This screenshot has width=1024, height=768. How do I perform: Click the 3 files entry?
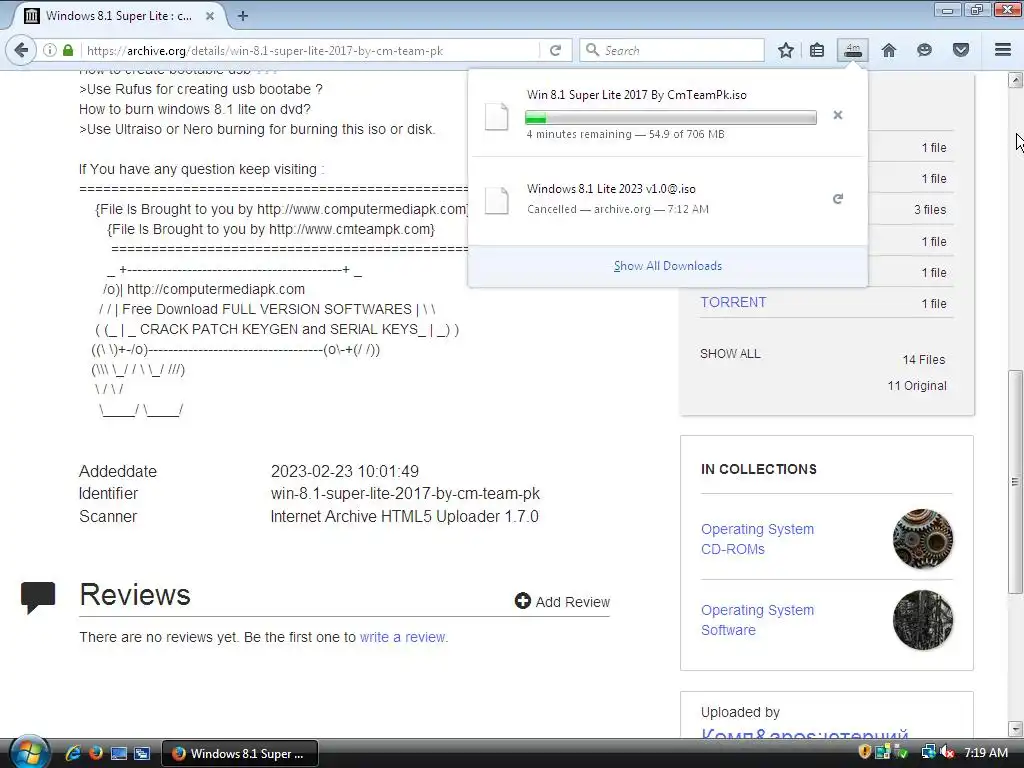[930, 210]
